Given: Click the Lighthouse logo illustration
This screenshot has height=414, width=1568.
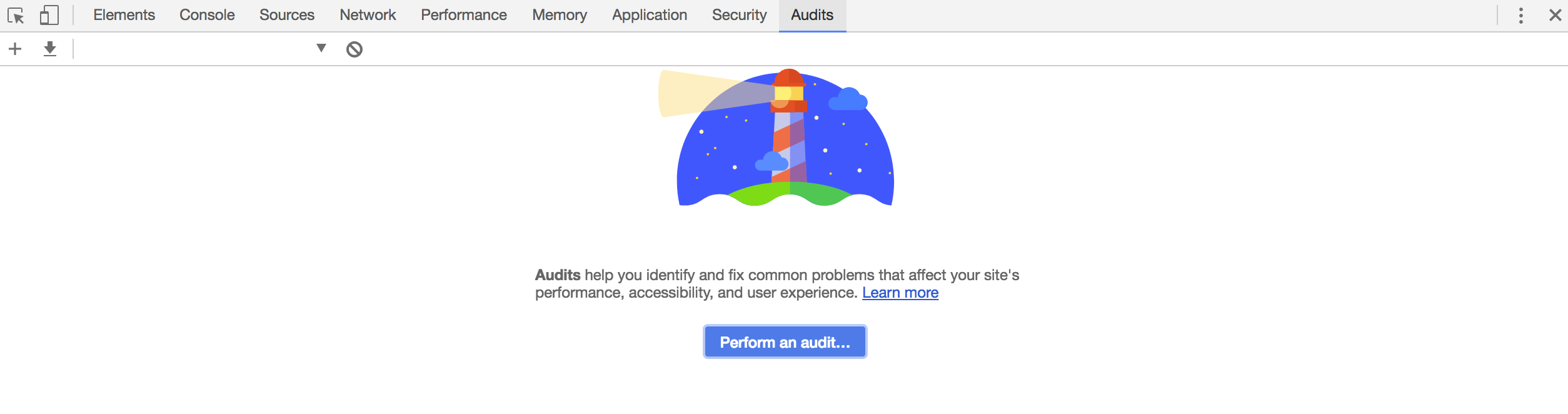Looking at the screenshot, I should click(x=776, y=138).
